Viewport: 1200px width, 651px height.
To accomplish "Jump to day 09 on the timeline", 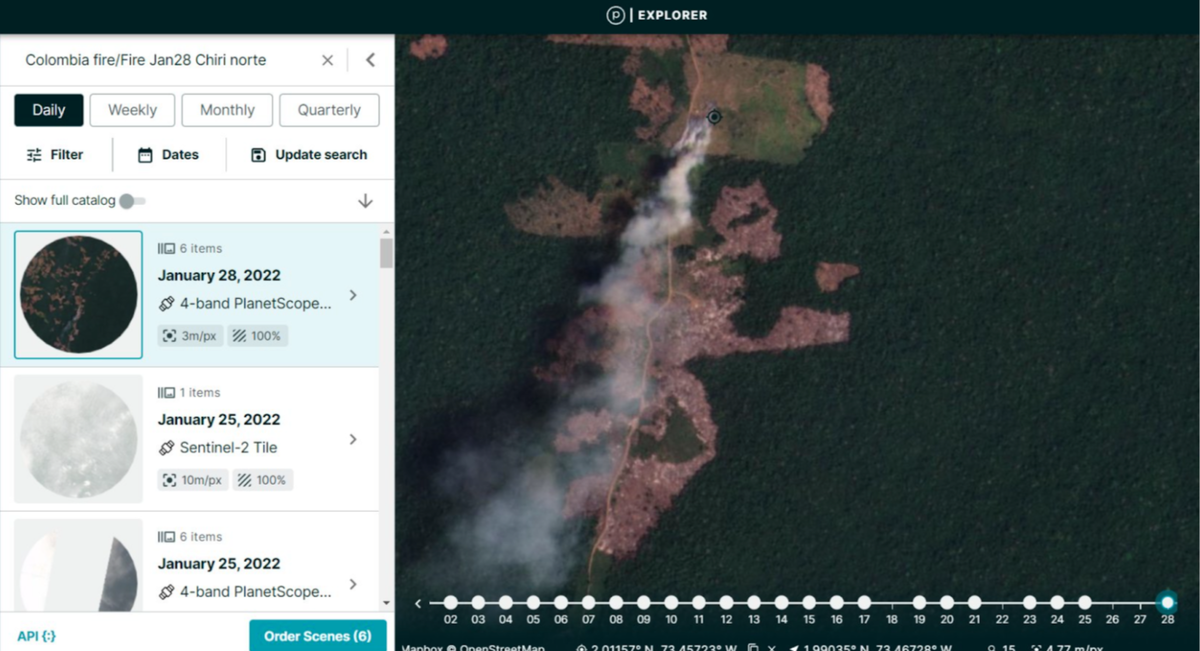I will point(643,603).
